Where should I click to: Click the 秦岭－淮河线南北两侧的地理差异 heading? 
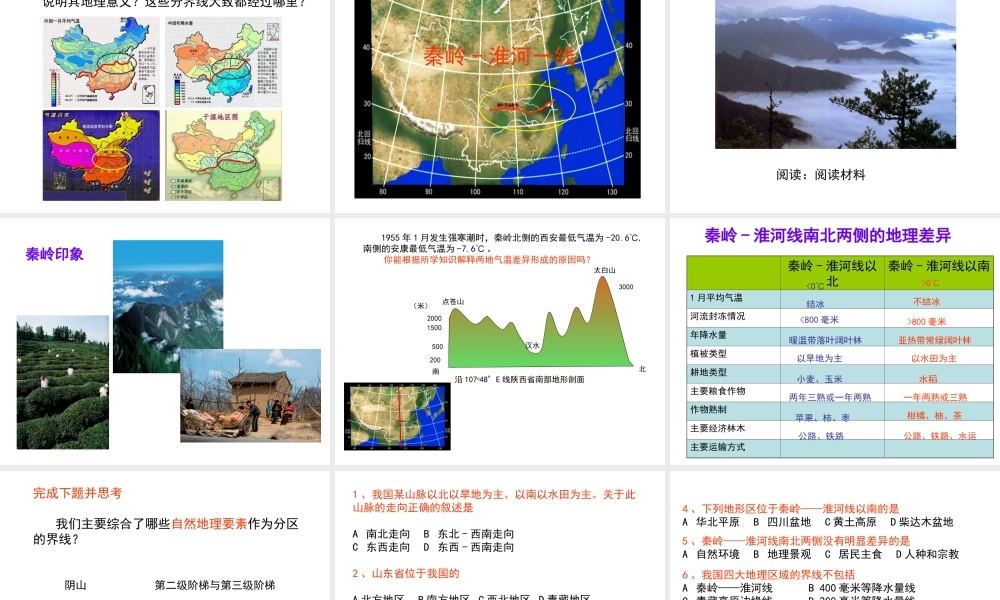(x=827, y=236)
